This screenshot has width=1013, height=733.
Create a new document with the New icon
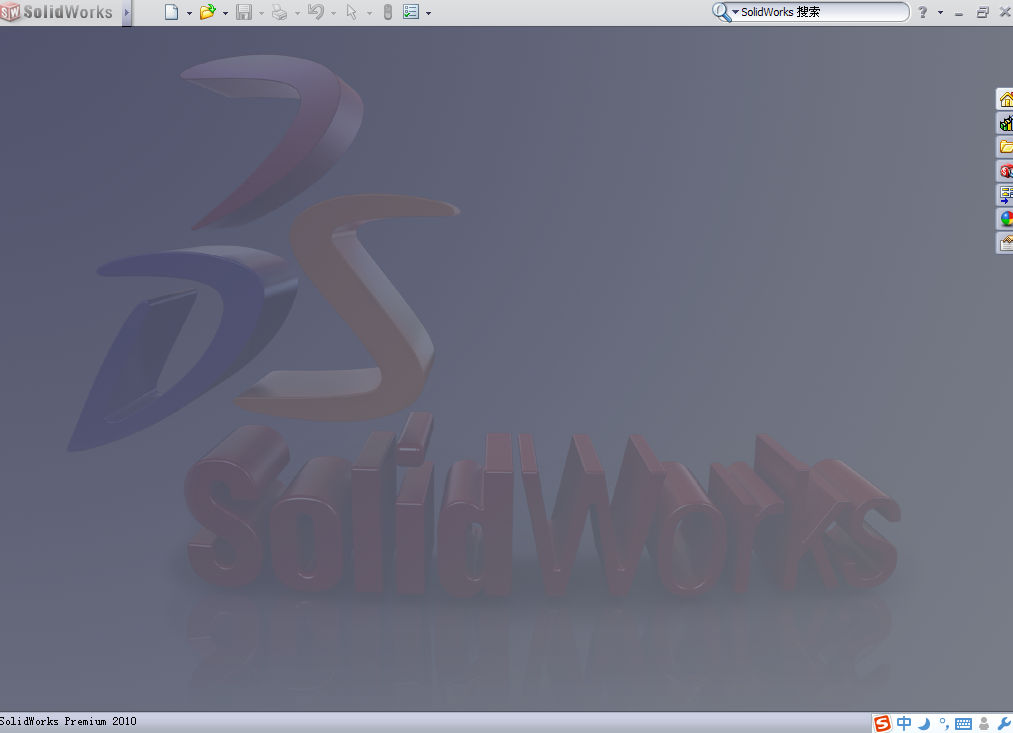[x=171, y=12]
